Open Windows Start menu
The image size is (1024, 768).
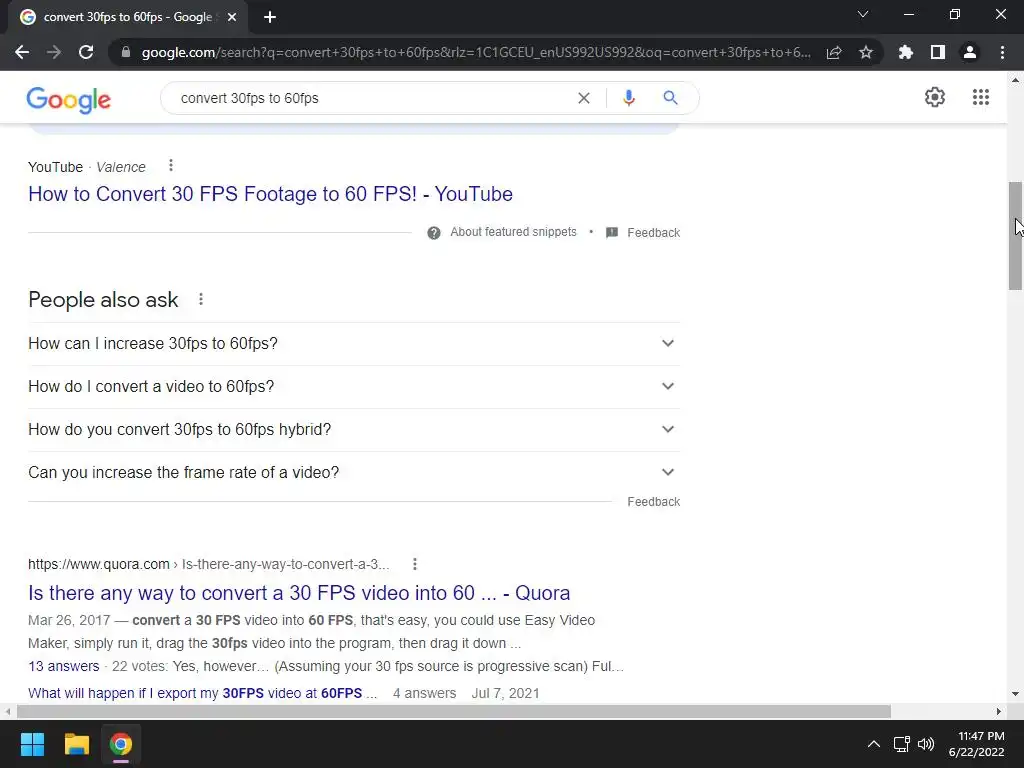pos(32,744)
